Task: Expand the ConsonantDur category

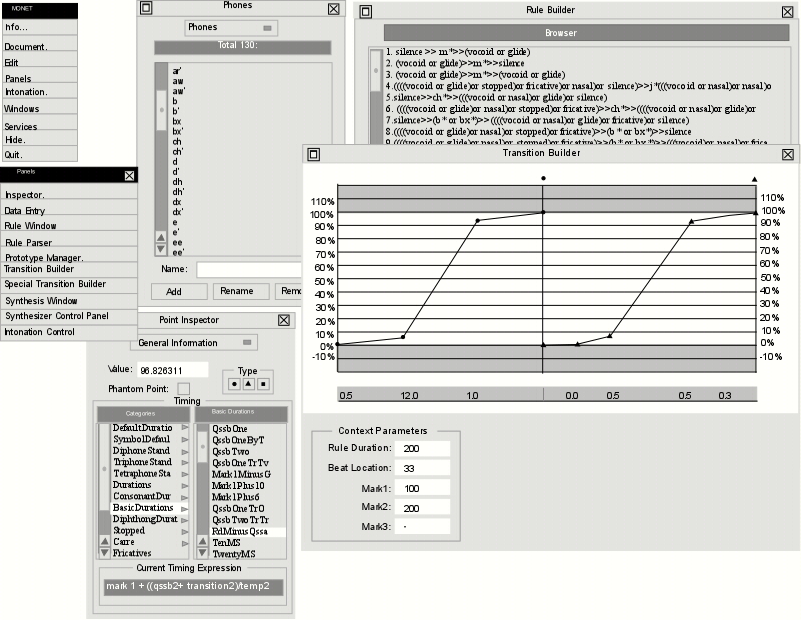Action: coord(185,496)
